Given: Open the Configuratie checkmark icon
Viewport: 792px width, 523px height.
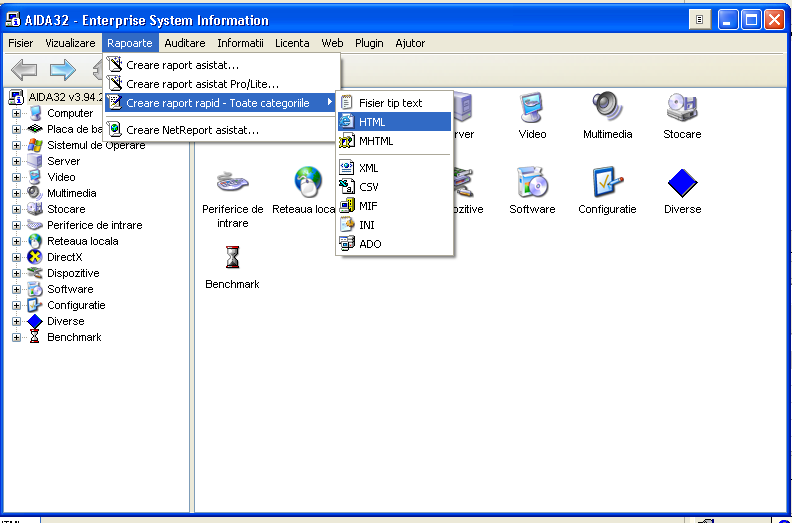Looking at the screenshot, I should coord(607,182).
